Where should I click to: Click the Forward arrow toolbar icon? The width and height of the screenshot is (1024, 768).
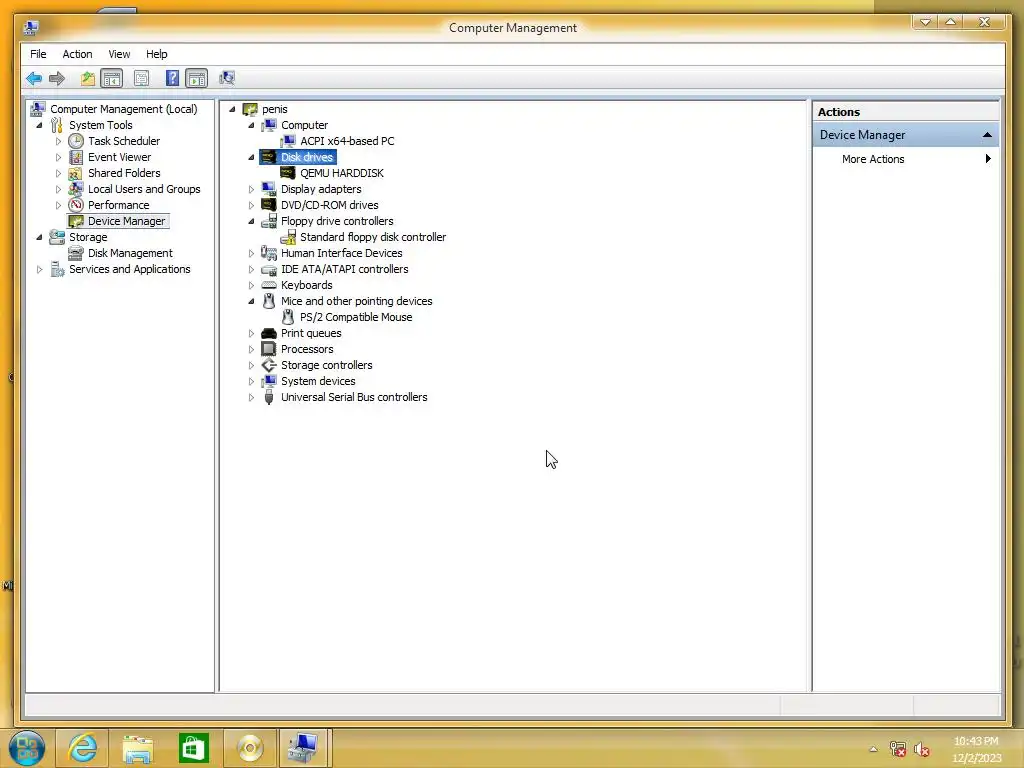pyautogui.click(x=57, y=79)
